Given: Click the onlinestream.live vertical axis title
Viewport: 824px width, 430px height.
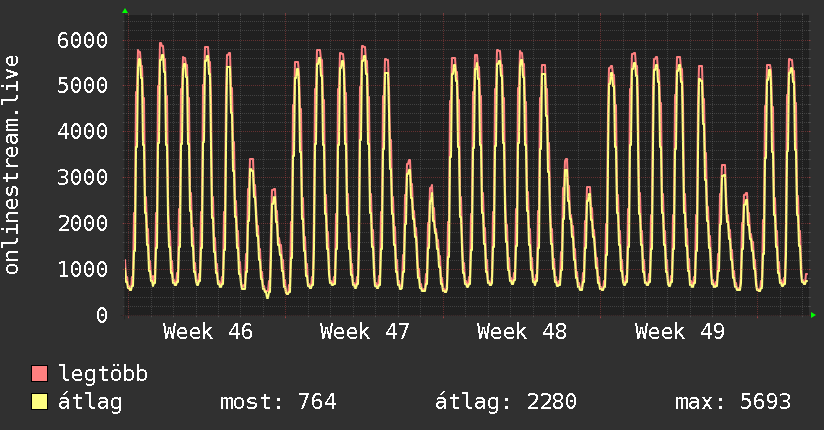Looking at the screenshot, I should 12,165.
